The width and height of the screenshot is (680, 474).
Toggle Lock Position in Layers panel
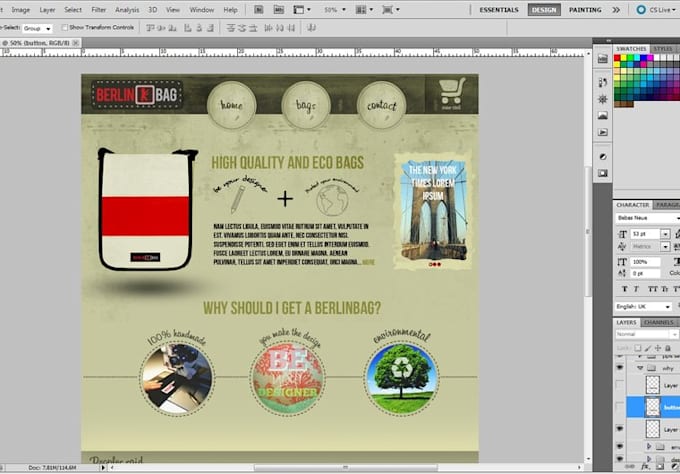tap(658, 348)
